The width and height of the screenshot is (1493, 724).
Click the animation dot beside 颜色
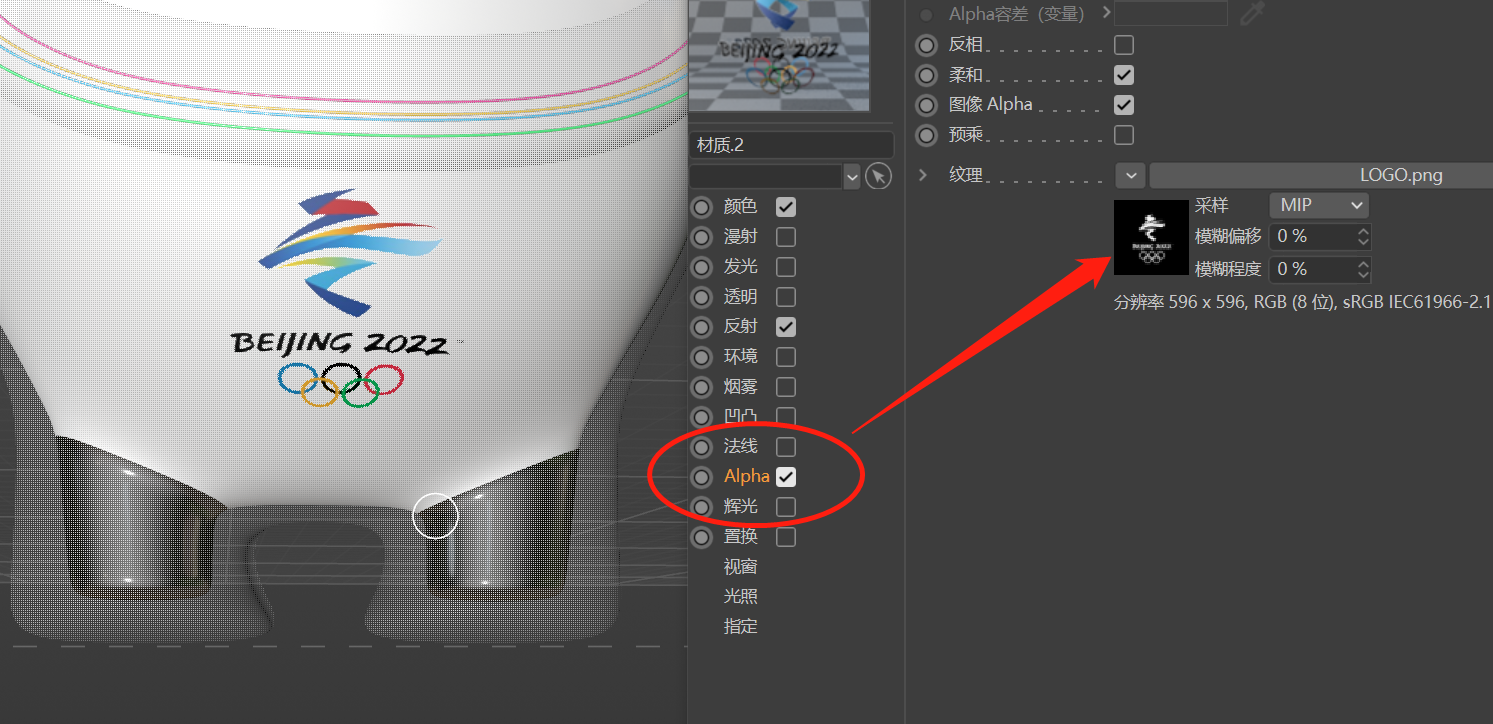(x=703, y=207)
